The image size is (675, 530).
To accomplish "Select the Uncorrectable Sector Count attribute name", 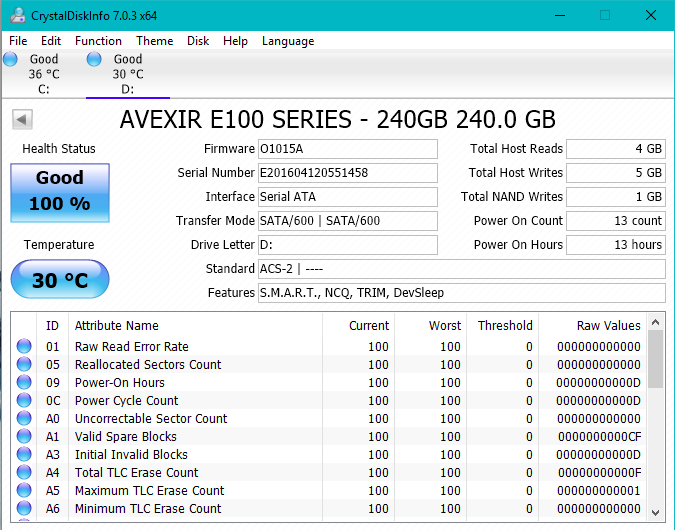I will pyautogui.click(x=151, y=418).
